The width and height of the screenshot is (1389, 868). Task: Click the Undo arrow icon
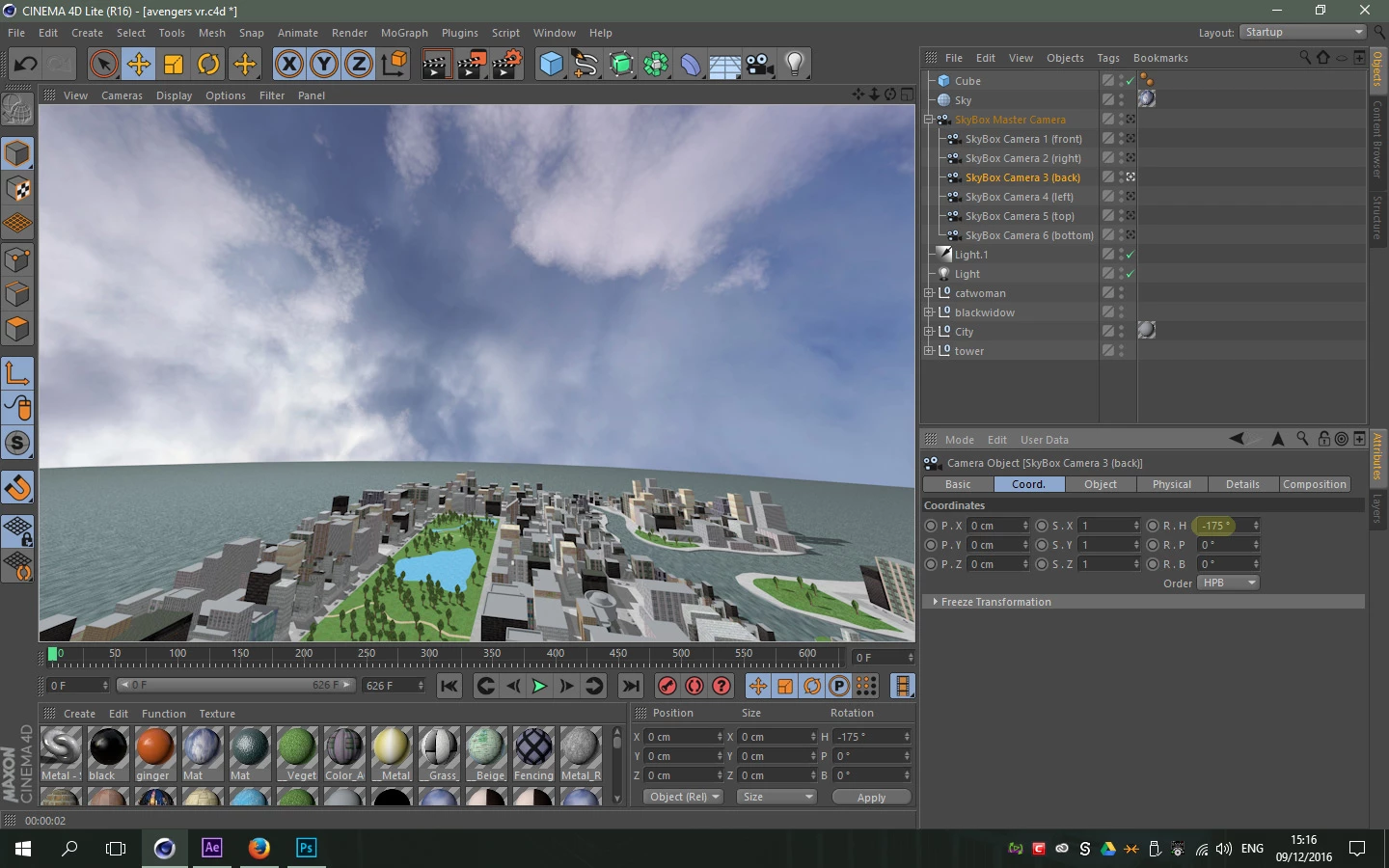click(26, 65)
